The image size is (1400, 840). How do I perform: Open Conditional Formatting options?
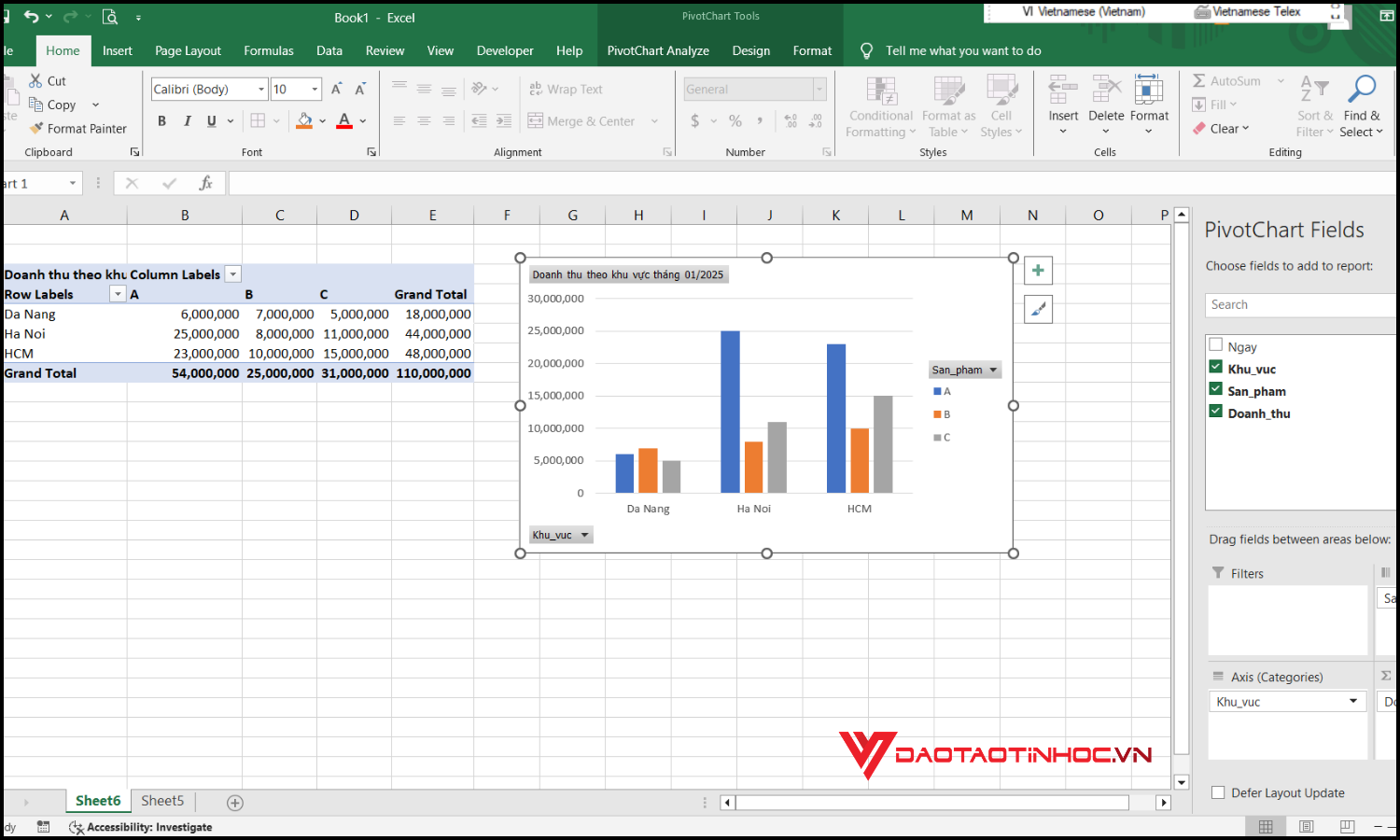click(x=879, y=105)
